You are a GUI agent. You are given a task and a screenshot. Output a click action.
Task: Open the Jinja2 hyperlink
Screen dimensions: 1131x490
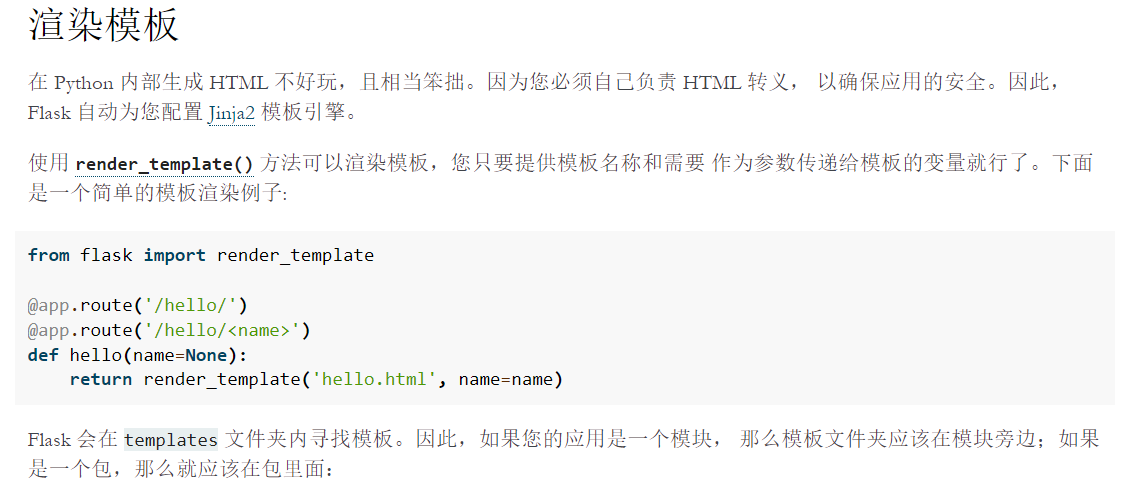(232, 114)
